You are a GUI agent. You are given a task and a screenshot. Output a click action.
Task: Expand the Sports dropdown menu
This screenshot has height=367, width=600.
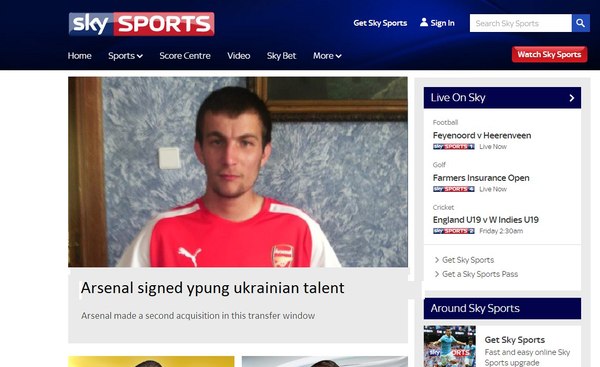[x=125, y=56]
